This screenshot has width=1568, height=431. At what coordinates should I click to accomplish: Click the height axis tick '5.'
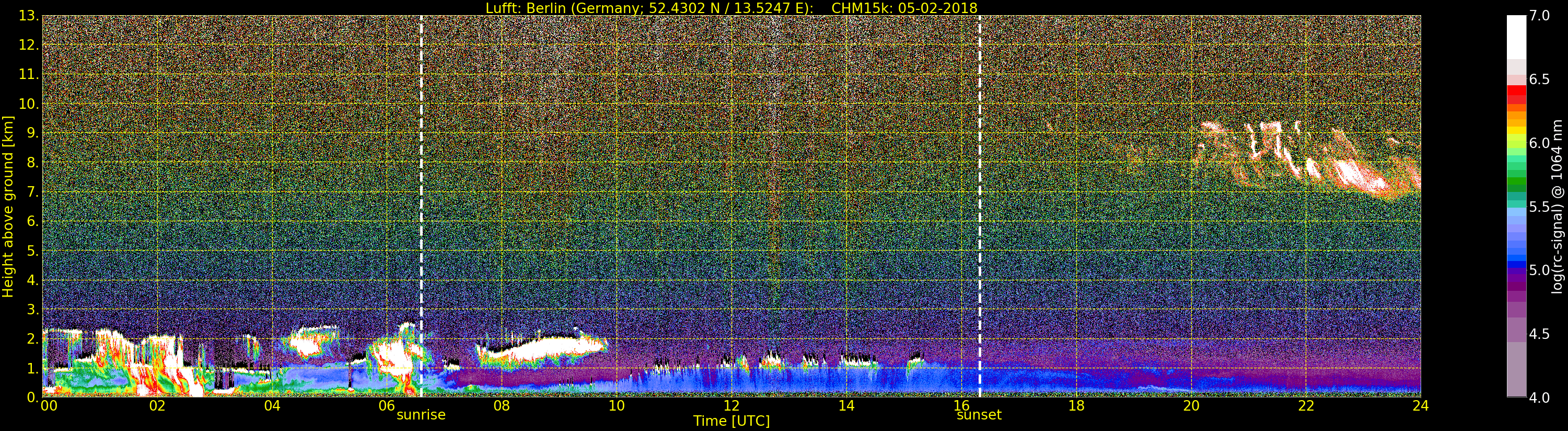(x=32, y=251)
